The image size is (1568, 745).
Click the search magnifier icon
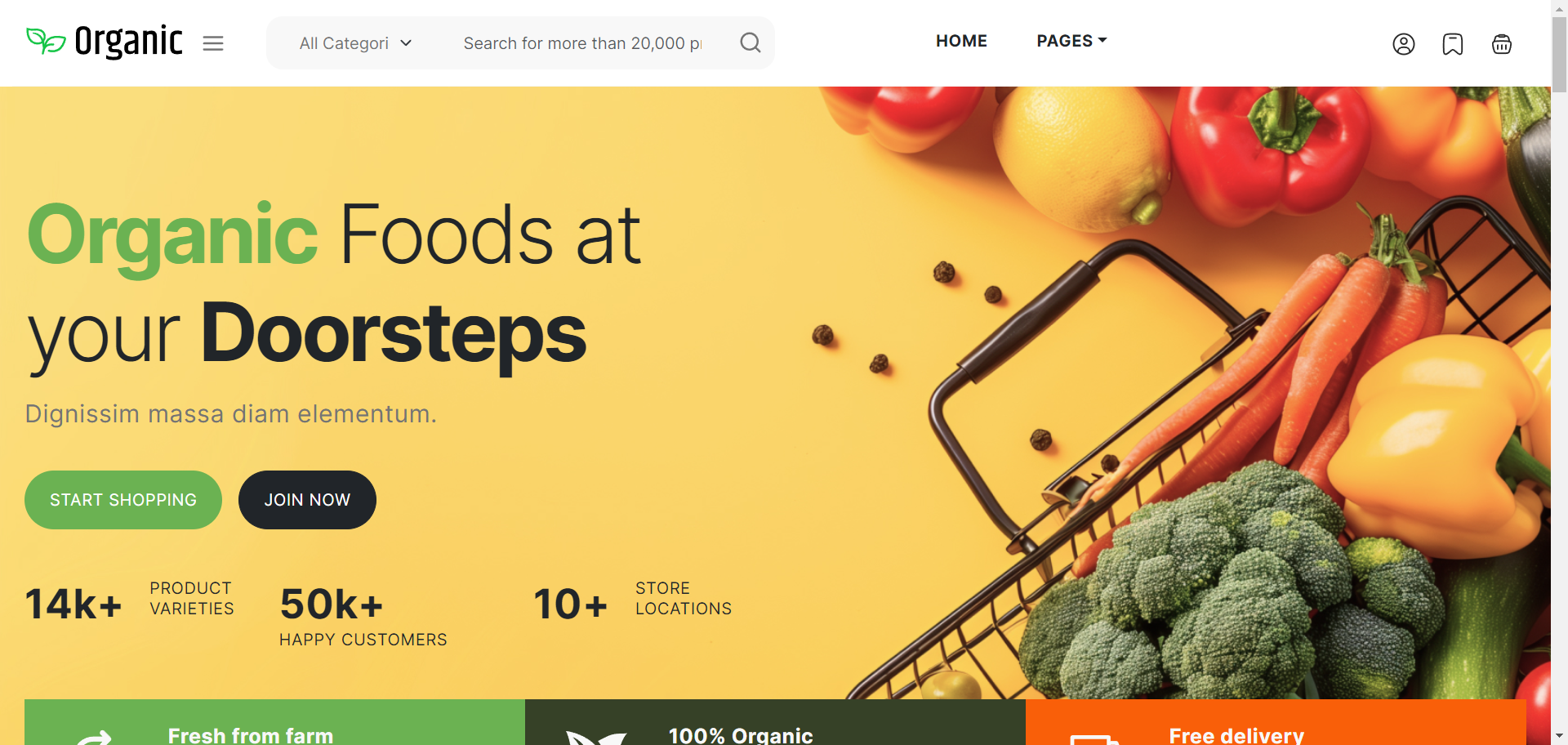(750, 42)
